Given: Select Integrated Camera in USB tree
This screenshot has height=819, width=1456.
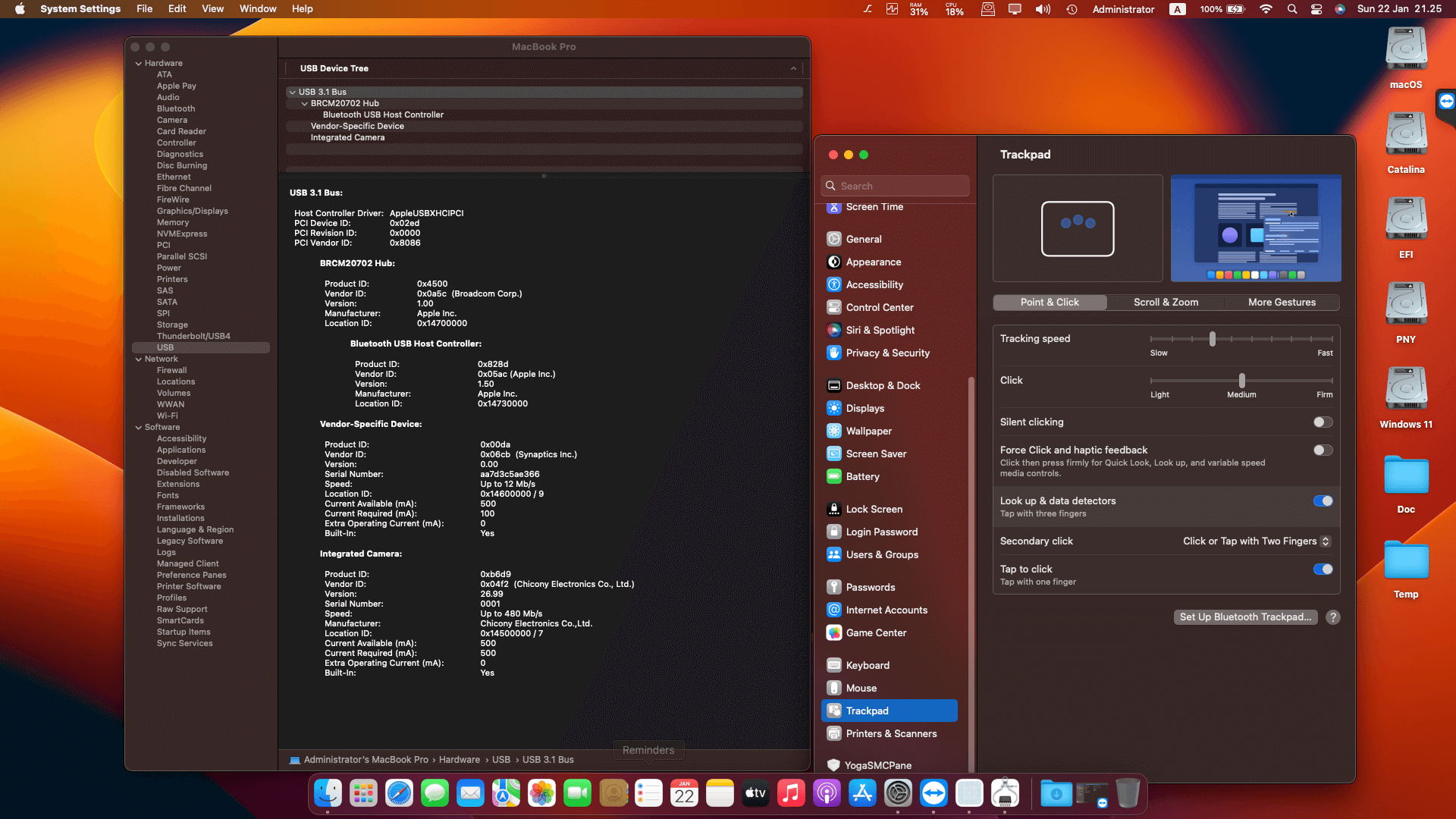Looking at the screenshot, I should coord(347,138).
